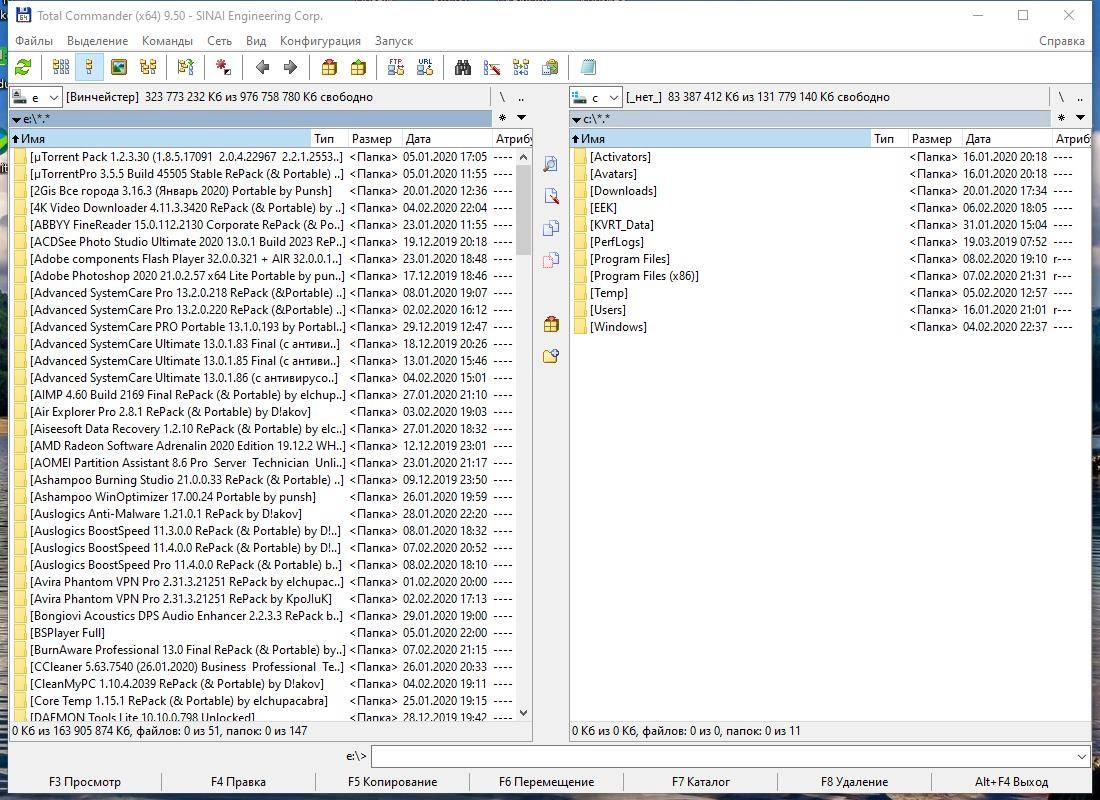Open multi-rename tool icon

pyautogui.click(x=492, y=67)
